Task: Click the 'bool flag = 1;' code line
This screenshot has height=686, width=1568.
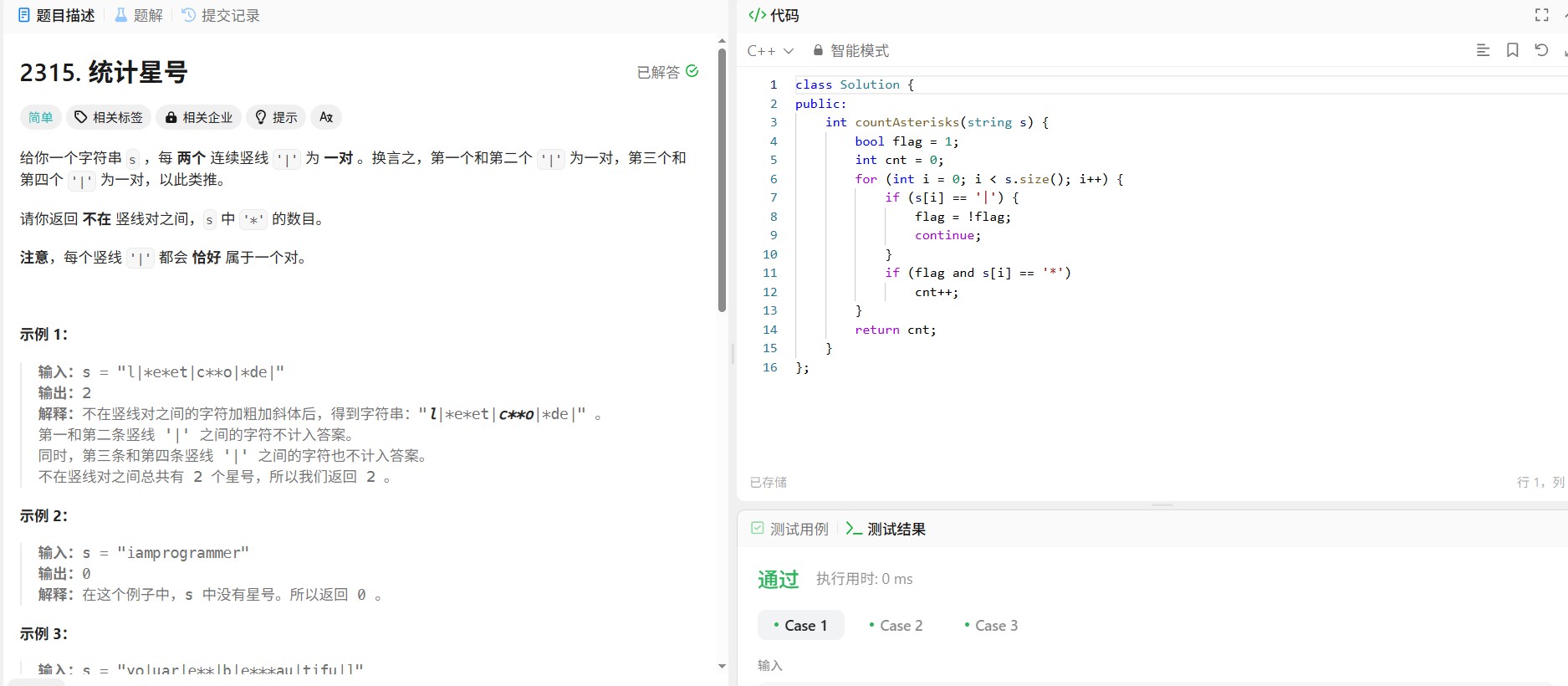Action: (x=907, y=141)
